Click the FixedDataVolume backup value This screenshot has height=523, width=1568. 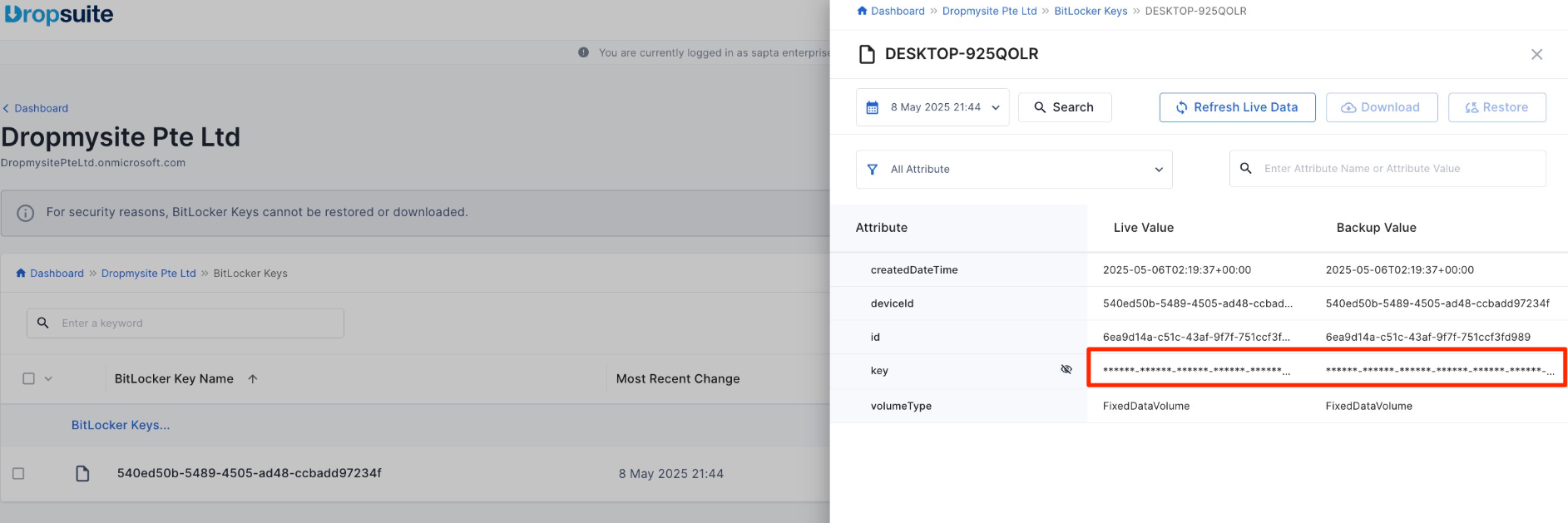(1368, 406)
